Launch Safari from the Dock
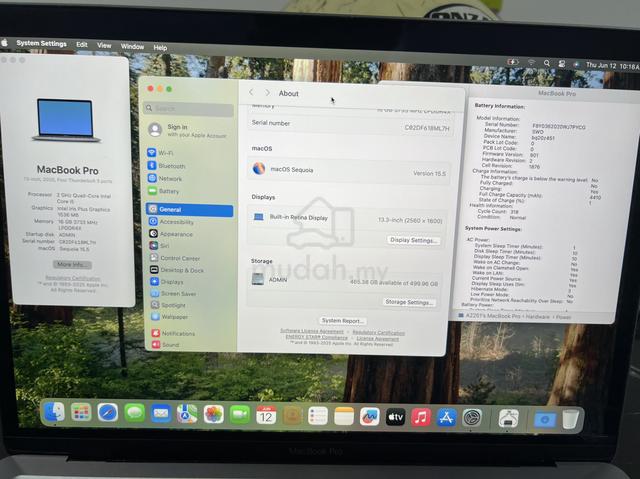The width and height of the screenshot is (640, 479). pos(108,413)
